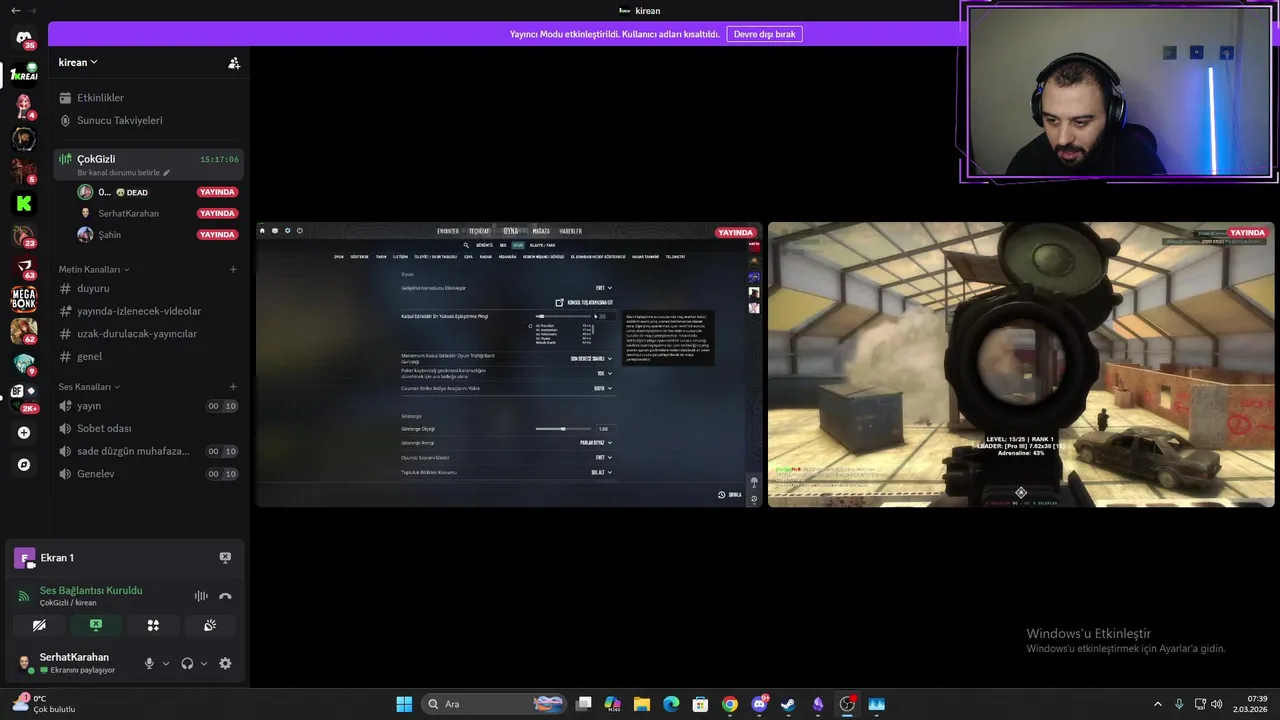Join sade düzgün muhafaza voice channel
This screenshot has width=1280, height=720.
148,451
